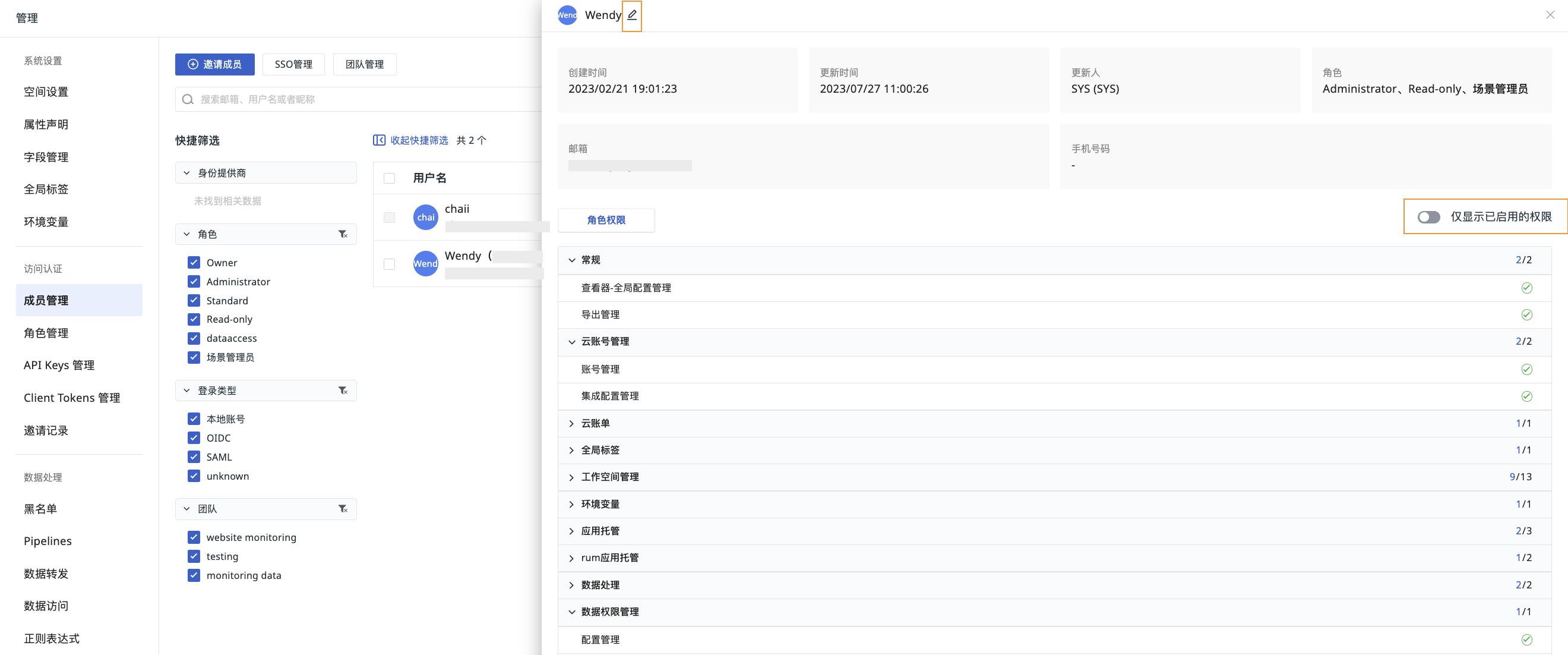The height and width of the screenshot is (655, 1568).
Task: Uncheck the 本地账号 login type
Action: pos(194,418)
